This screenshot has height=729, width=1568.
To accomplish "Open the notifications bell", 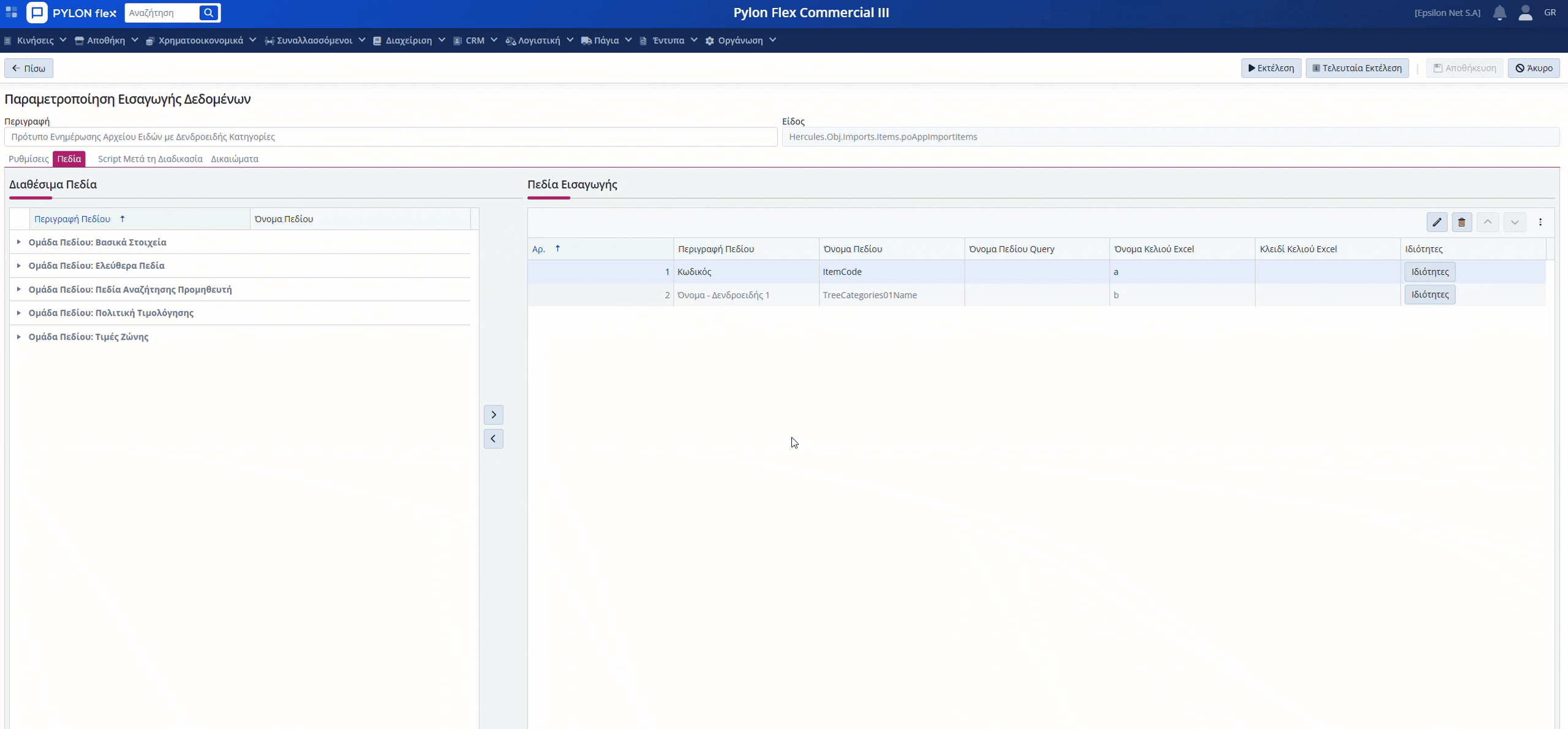I will (1499, 13).
